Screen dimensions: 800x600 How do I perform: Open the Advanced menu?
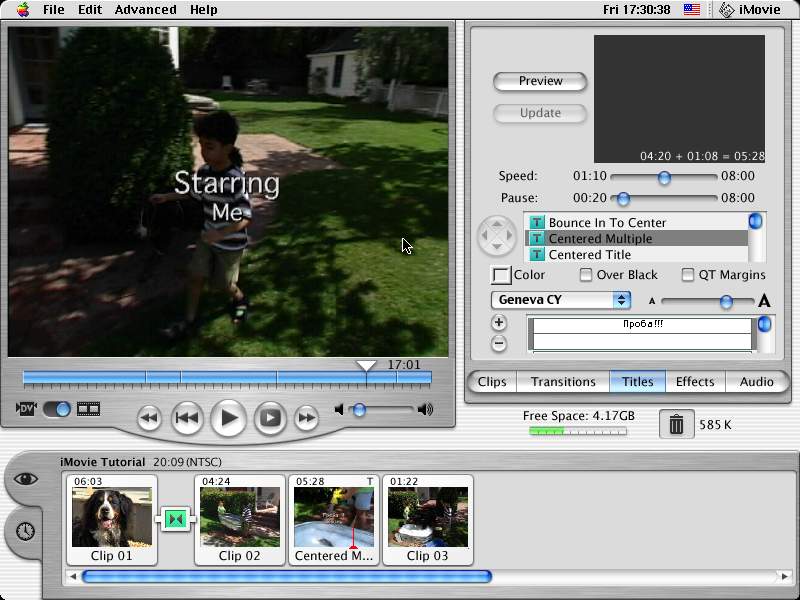click(x=145, y=9)
